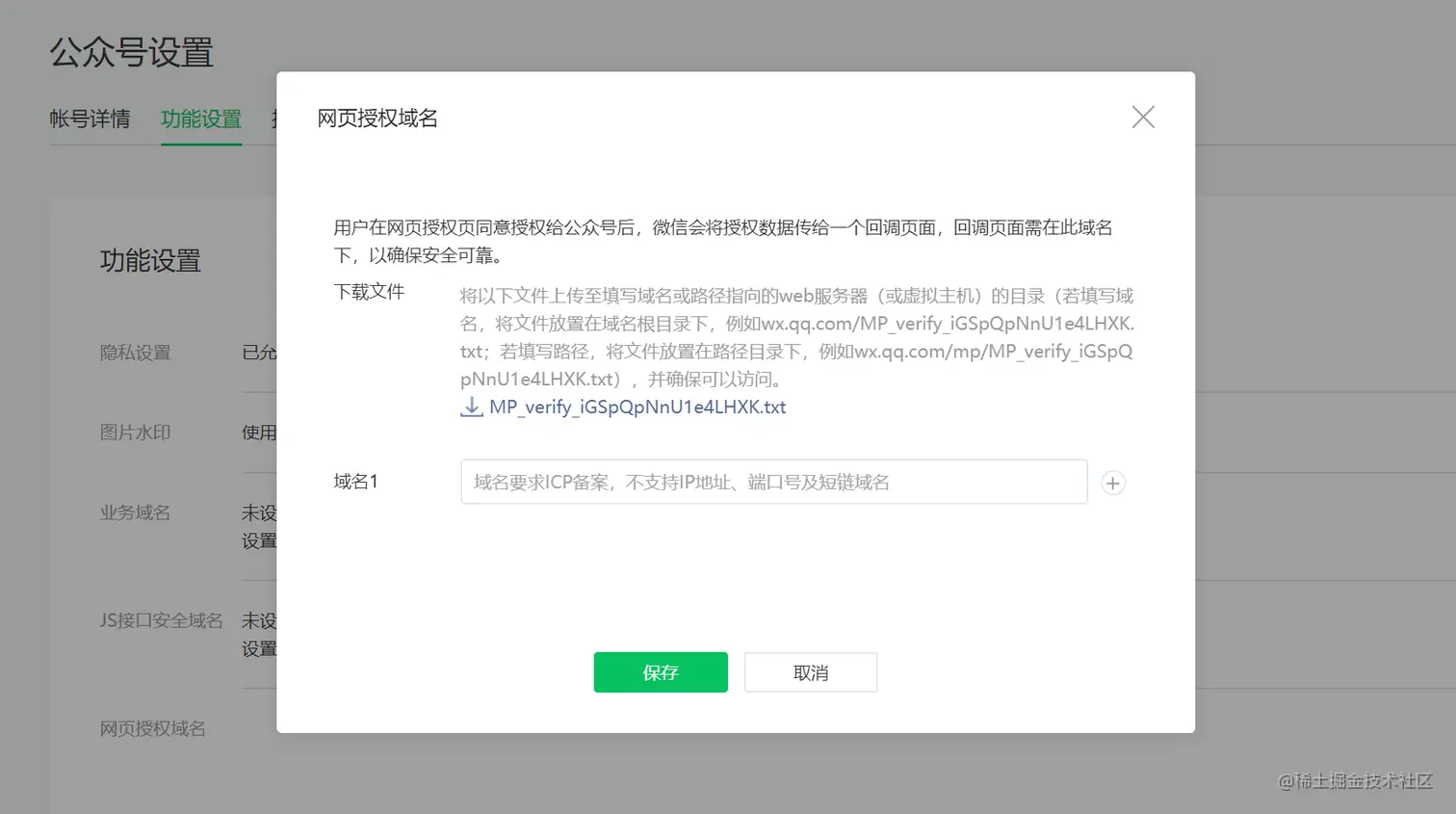
Task: Download the MP_verify_iGSpQpNnU1e4LHXK.txt file link
Action: tap(637, 407)
